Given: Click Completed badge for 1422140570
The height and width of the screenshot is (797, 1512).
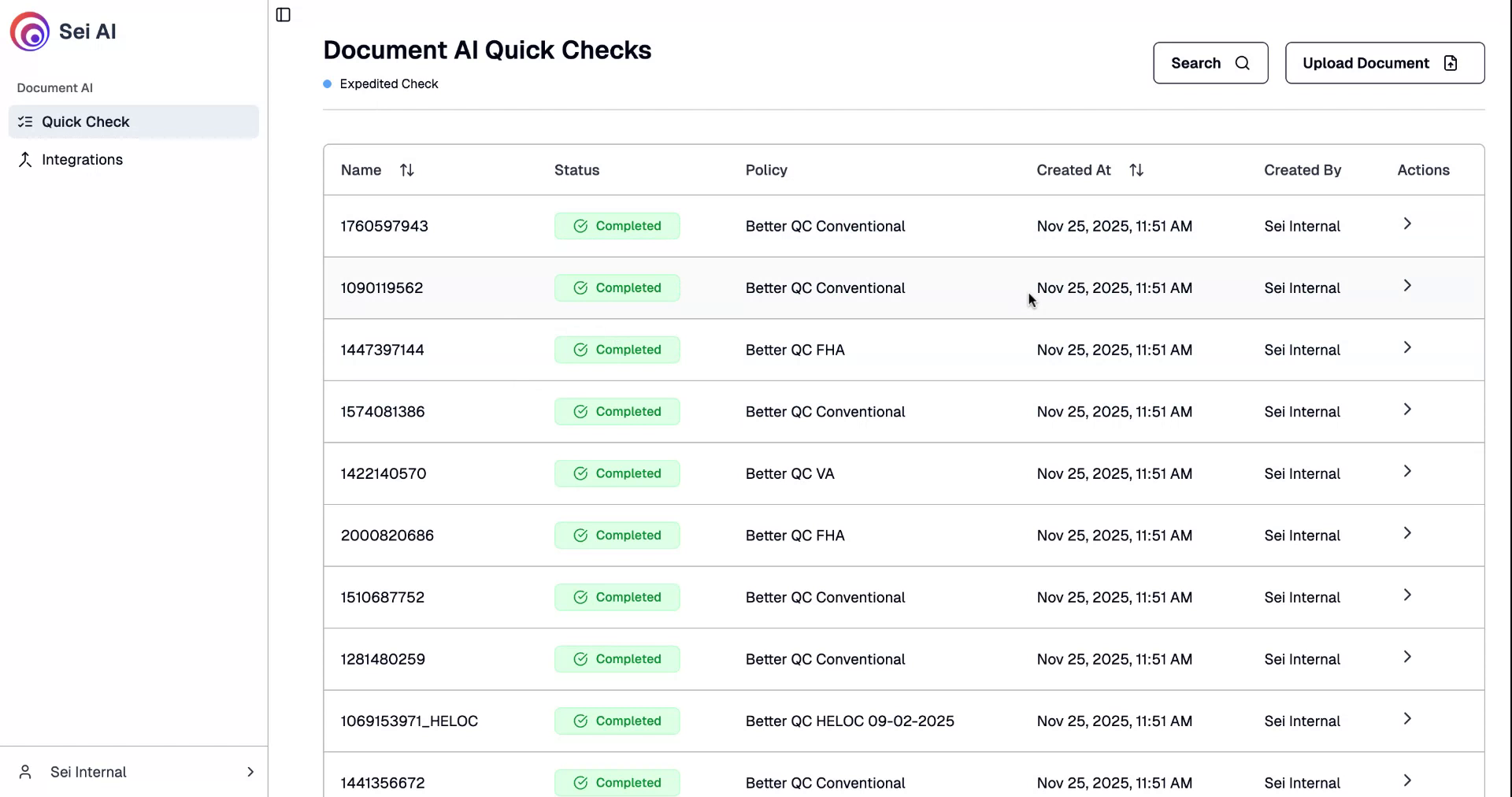Looking at the screenshot, I should 617,473.
